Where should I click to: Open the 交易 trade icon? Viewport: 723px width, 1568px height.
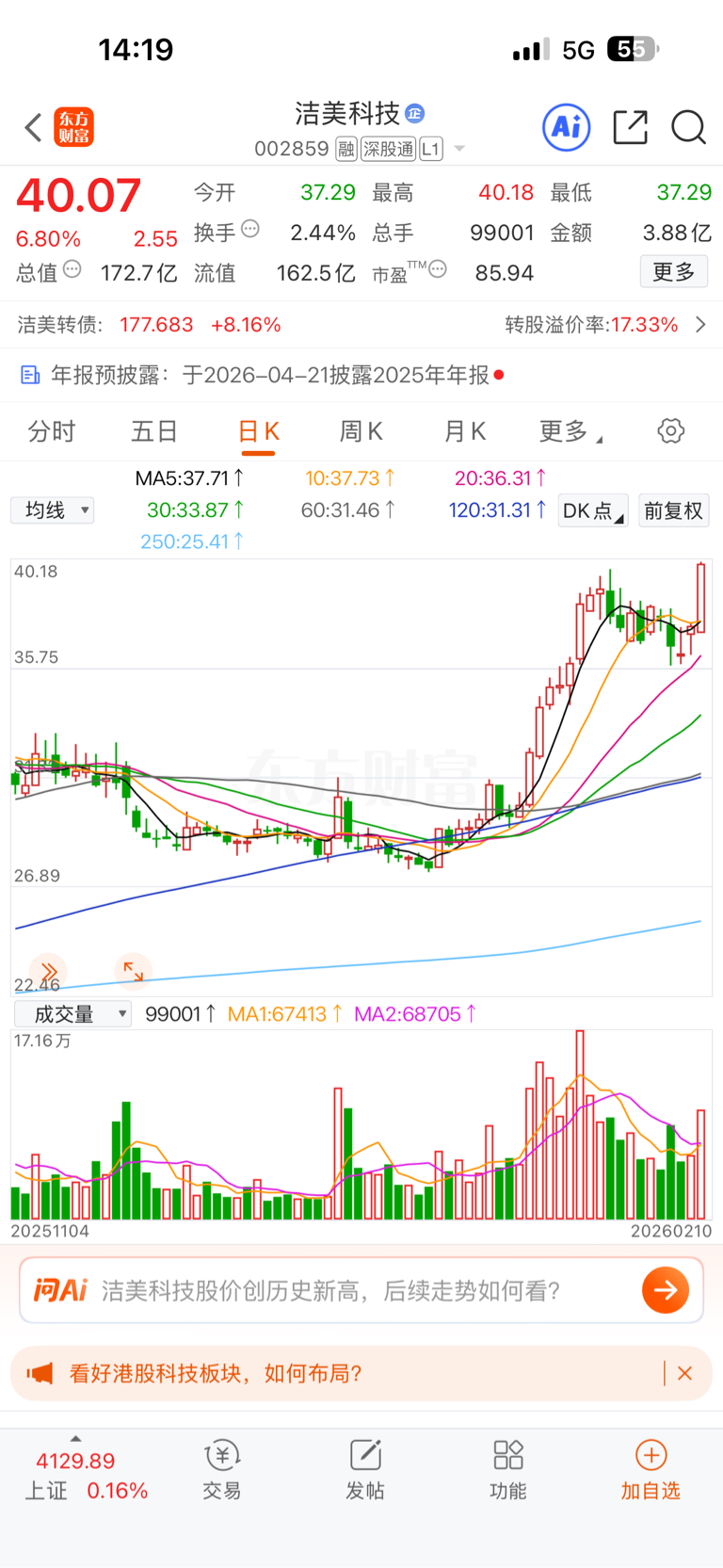click(222, 1470)
